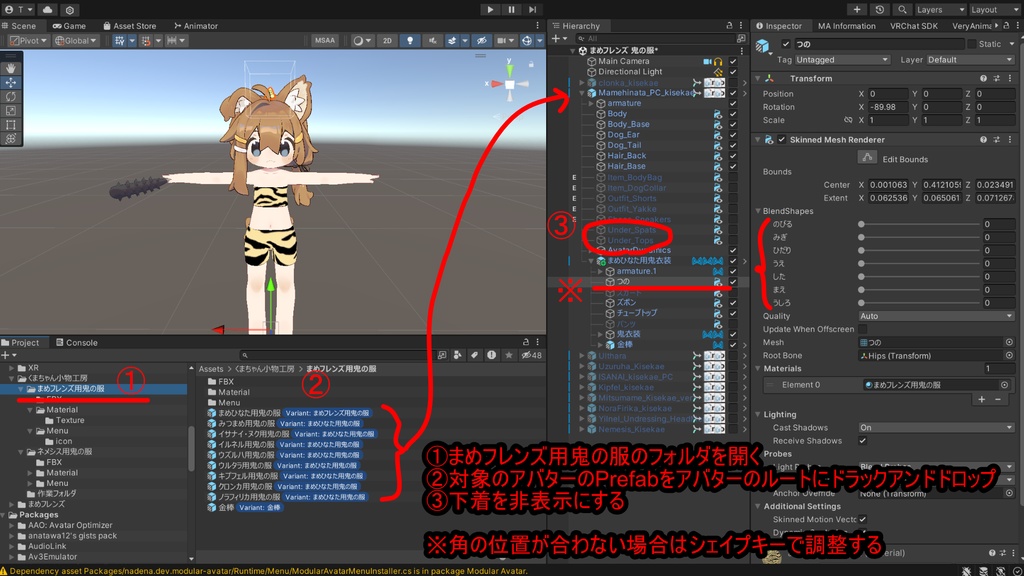The width and height of the screenshot is (1024, 576).
Task: Open the Layers dropdown
Action: (940, 10)
